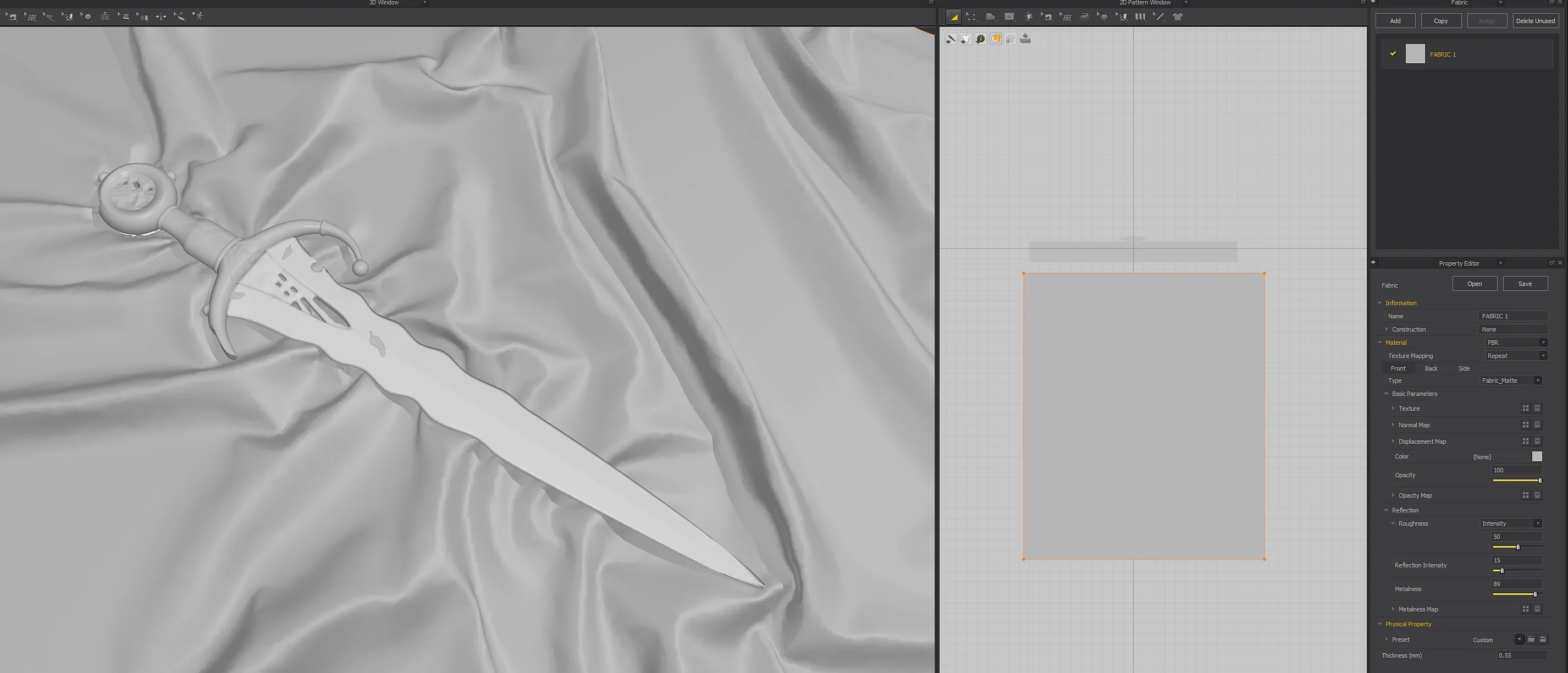Viewport: 1568px width, 673px height.
Task: Click the walking avatar animation icon
Action: tap(198, 16)
